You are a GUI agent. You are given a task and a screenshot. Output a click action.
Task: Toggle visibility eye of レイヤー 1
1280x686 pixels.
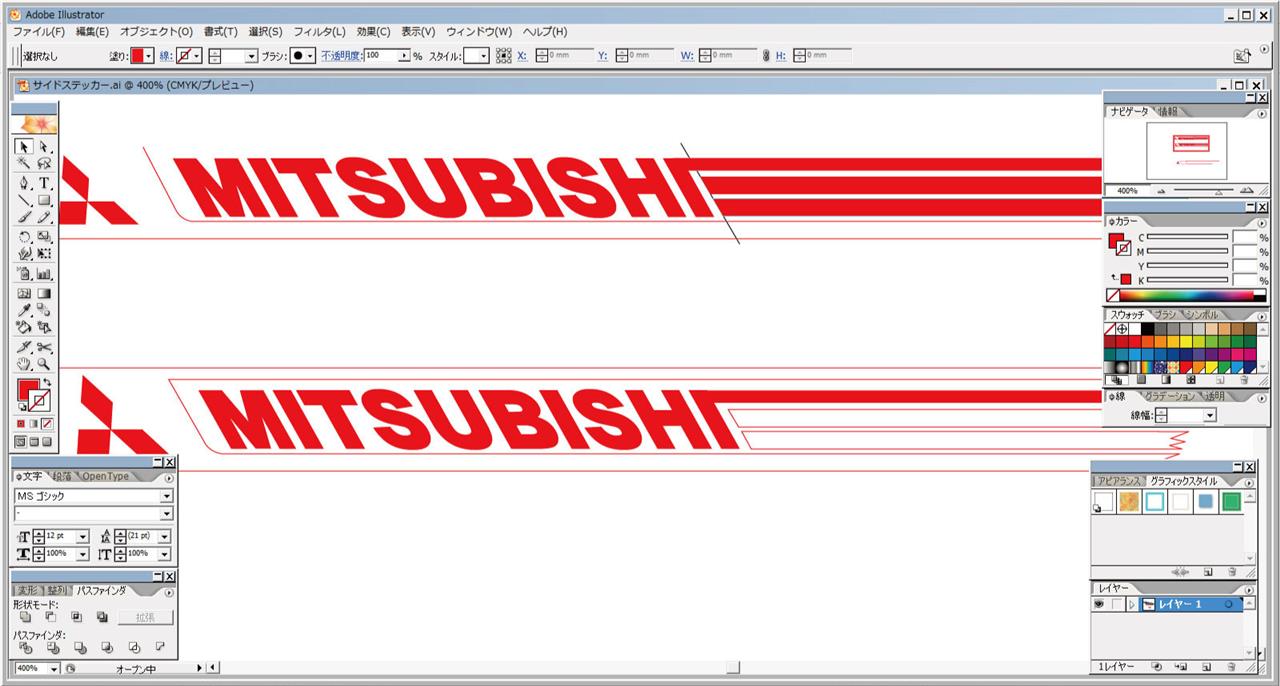[1099, 605]
